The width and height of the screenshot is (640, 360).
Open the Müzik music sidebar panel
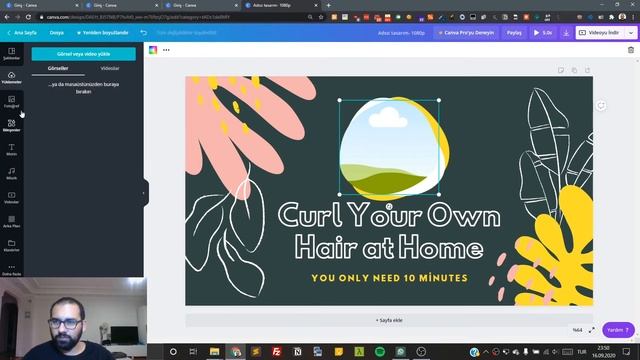[11, 173]
